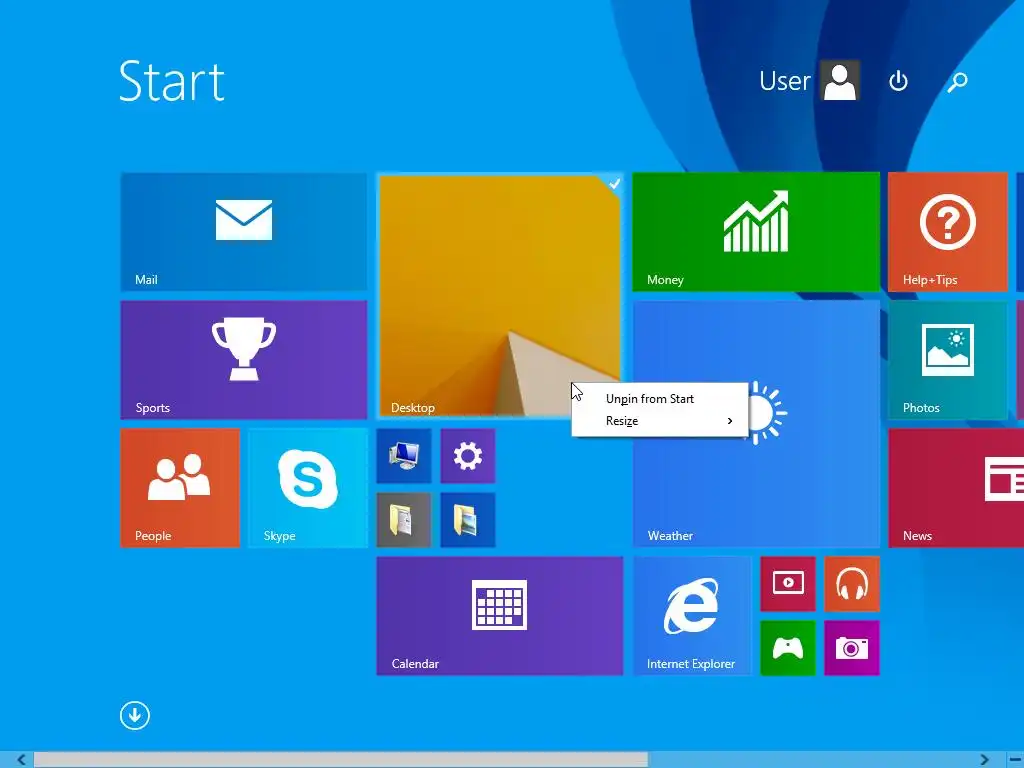Open the Skype tile
The image size is (1024, 768).
308,487
